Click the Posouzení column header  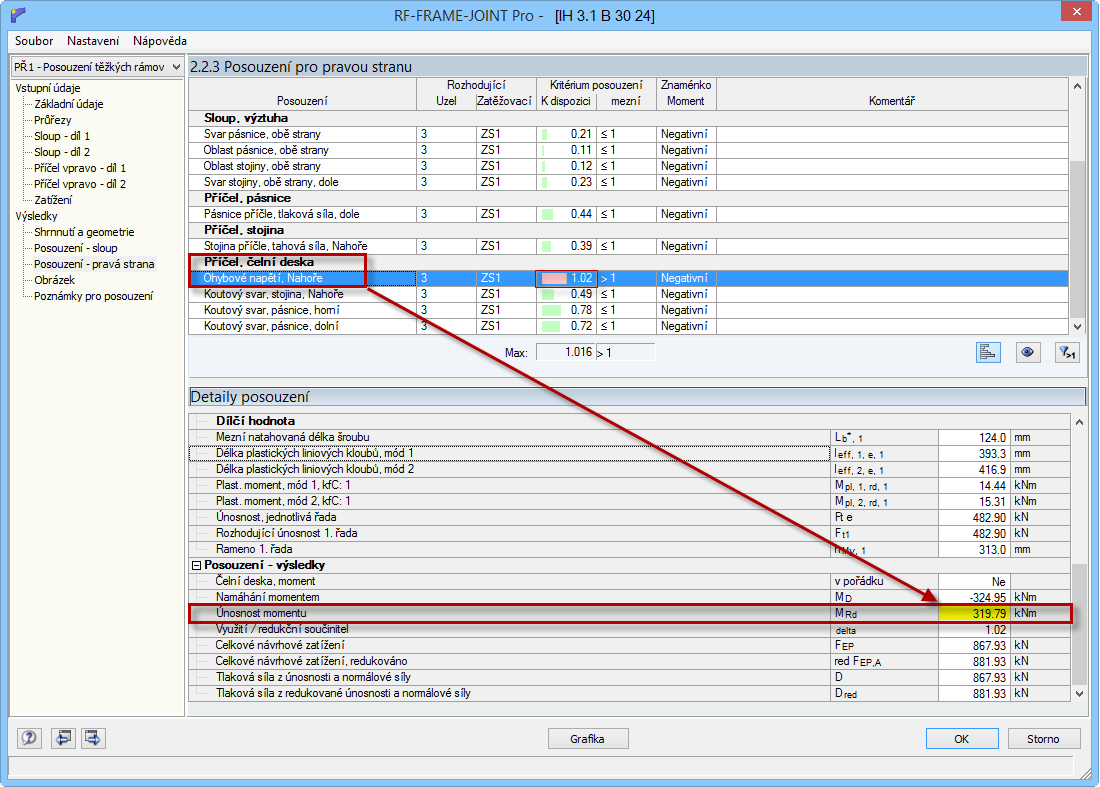[302, 93]
